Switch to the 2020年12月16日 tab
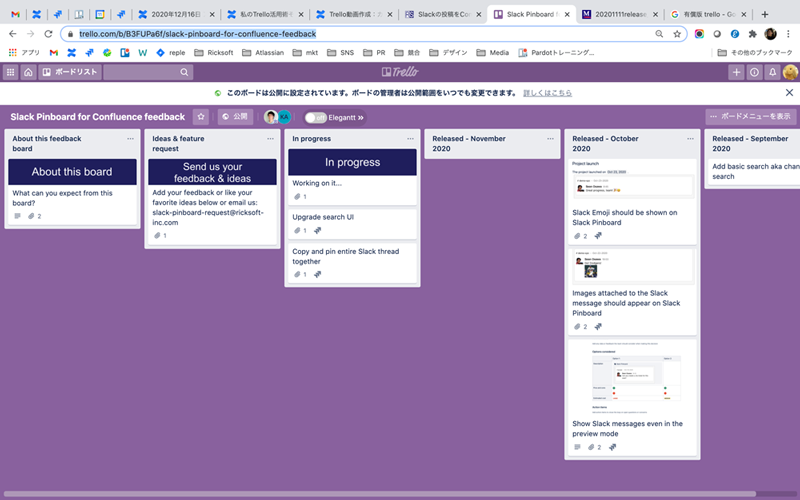Viewport: 800px width, 500px height. click(177, 14)
